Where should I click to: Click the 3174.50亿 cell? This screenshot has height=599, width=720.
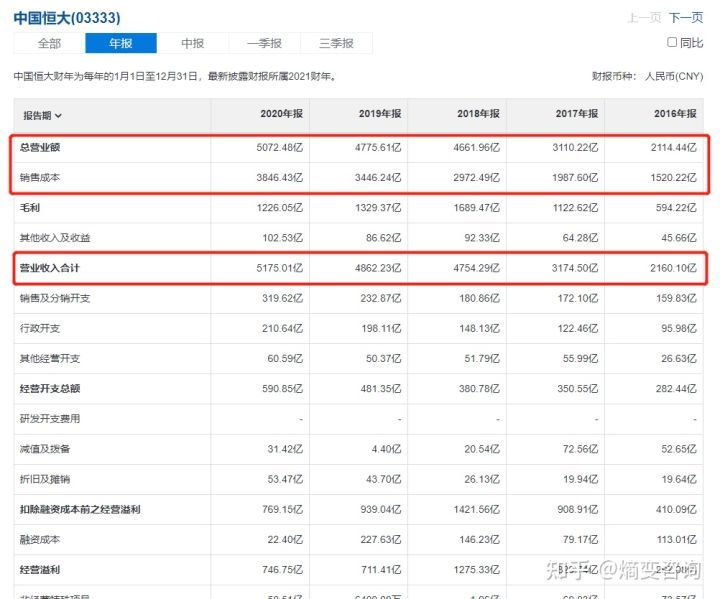pyautogui.click(x=575, y=268)
